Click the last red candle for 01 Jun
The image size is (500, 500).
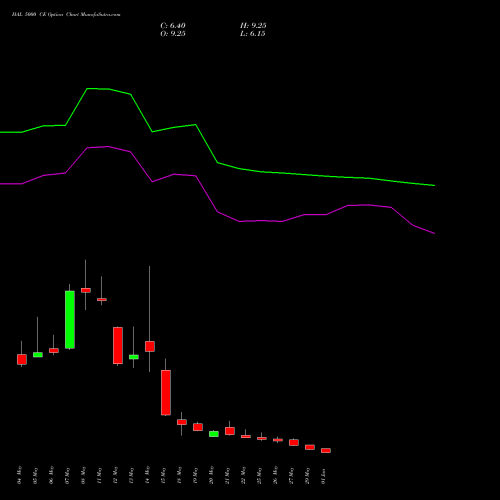click(x=326, y=450)
